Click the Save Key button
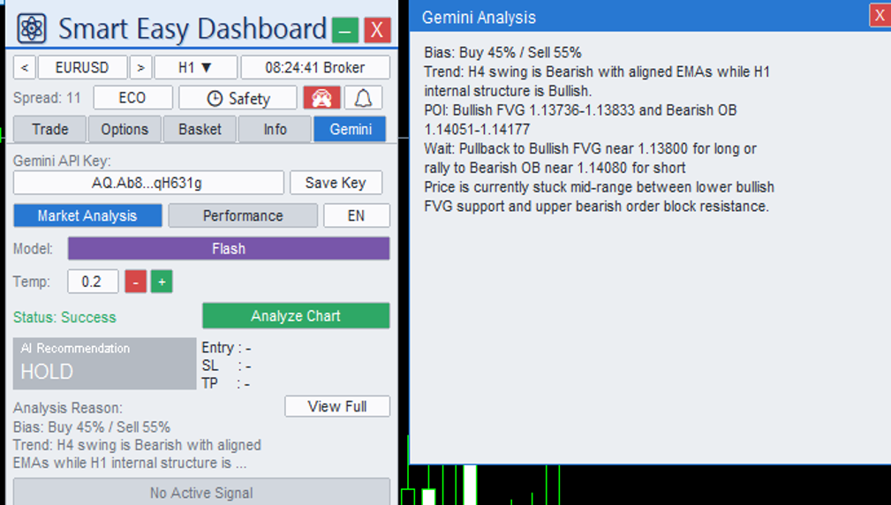Screen dimensions: 891x505 click(x=336, y=183)
